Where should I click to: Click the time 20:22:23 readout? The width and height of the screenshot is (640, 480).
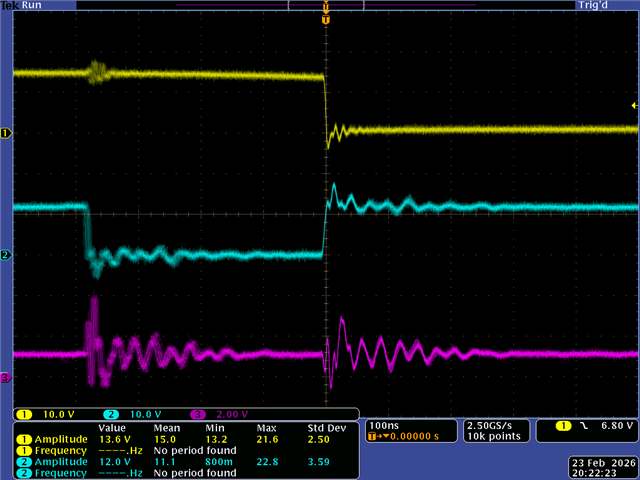(594, 473)
